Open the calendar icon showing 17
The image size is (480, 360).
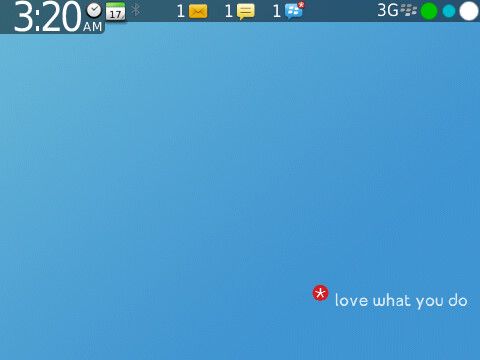pos(116,12)
